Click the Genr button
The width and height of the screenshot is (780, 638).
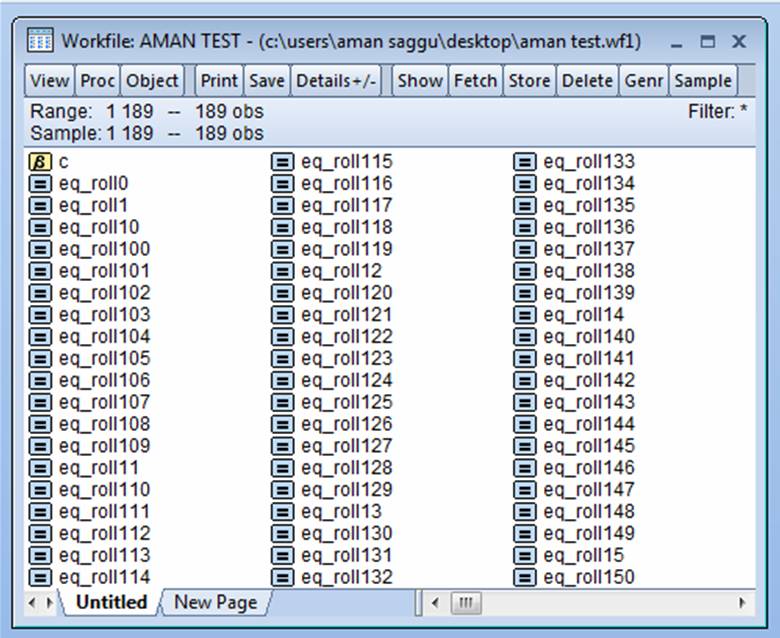click(x=644, y=81)
